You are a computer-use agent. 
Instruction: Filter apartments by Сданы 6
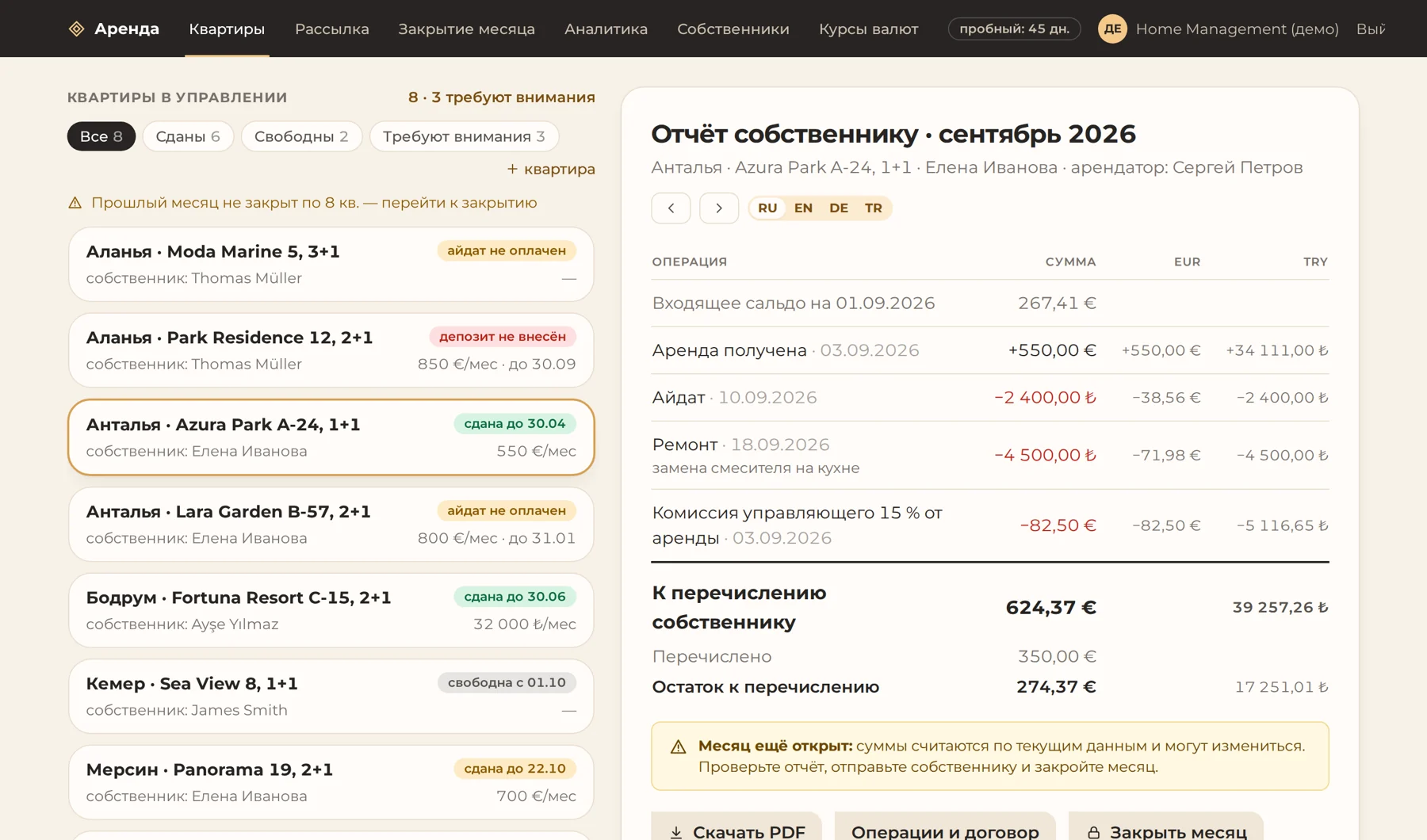[x=188, y=136]
